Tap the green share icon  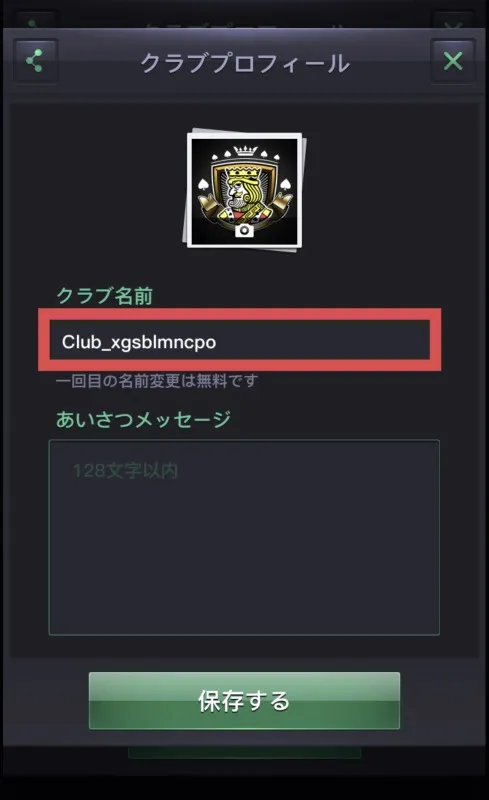[35, 61]
